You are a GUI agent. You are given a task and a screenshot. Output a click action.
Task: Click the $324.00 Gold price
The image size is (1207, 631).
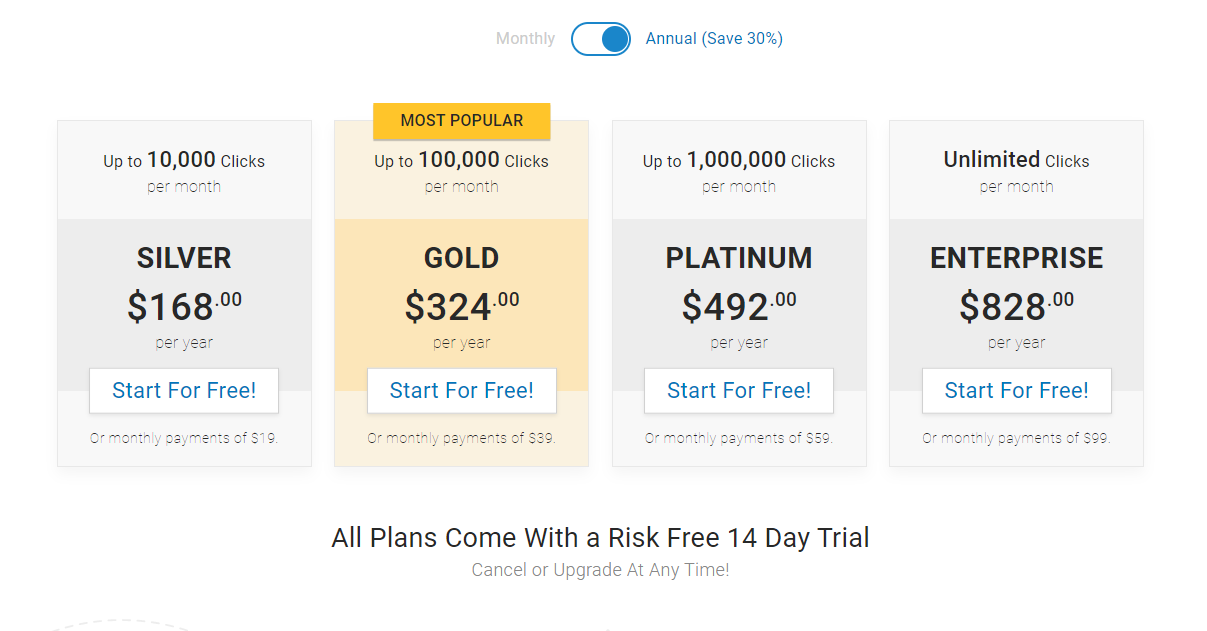tap(462, 306)
